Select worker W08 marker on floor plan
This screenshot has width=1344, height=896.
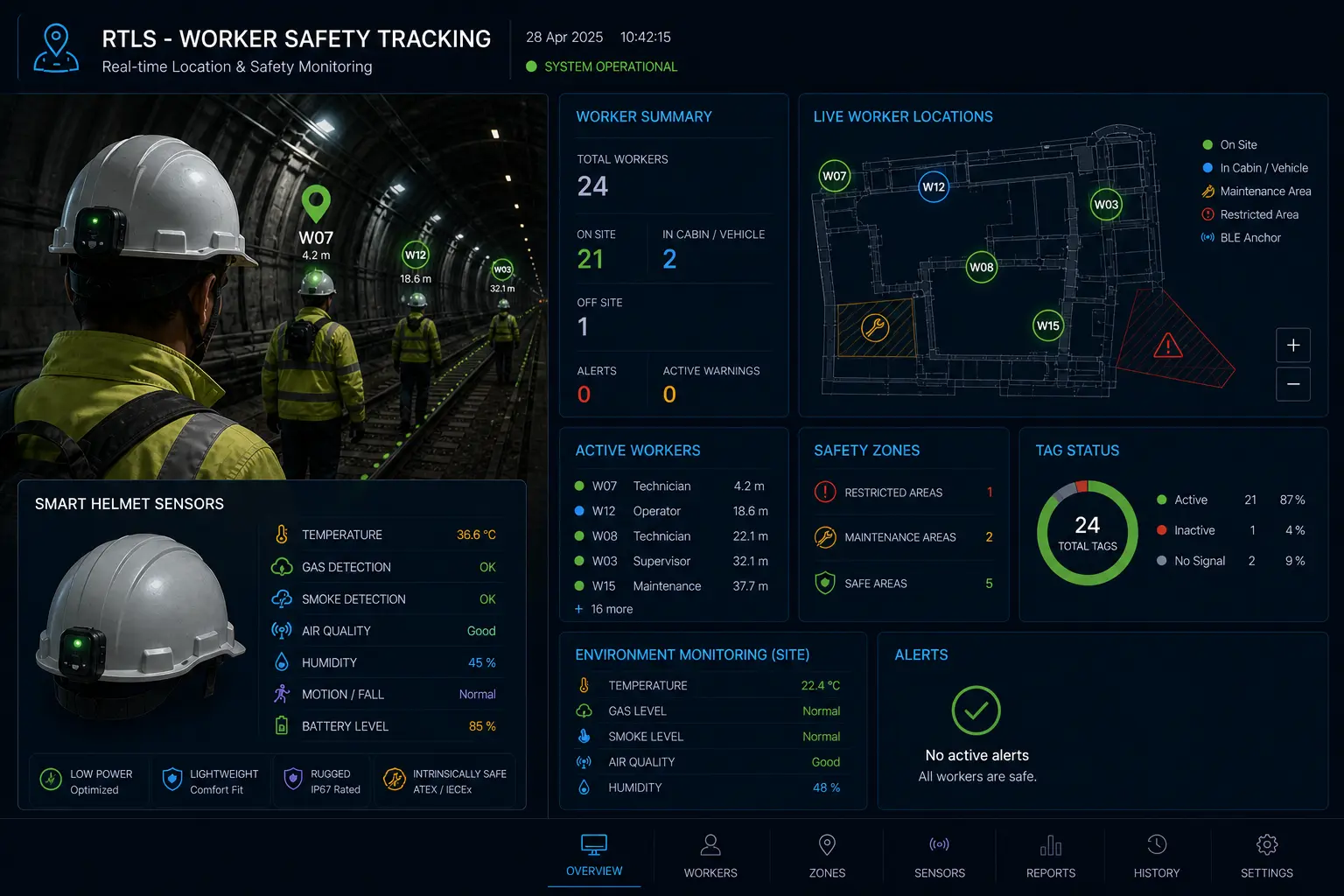tap(982, 267)
